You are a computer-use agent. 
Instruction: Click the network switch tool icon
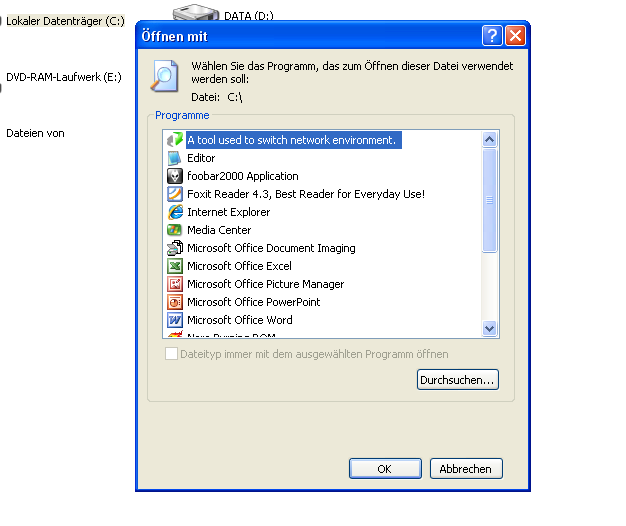174,140
